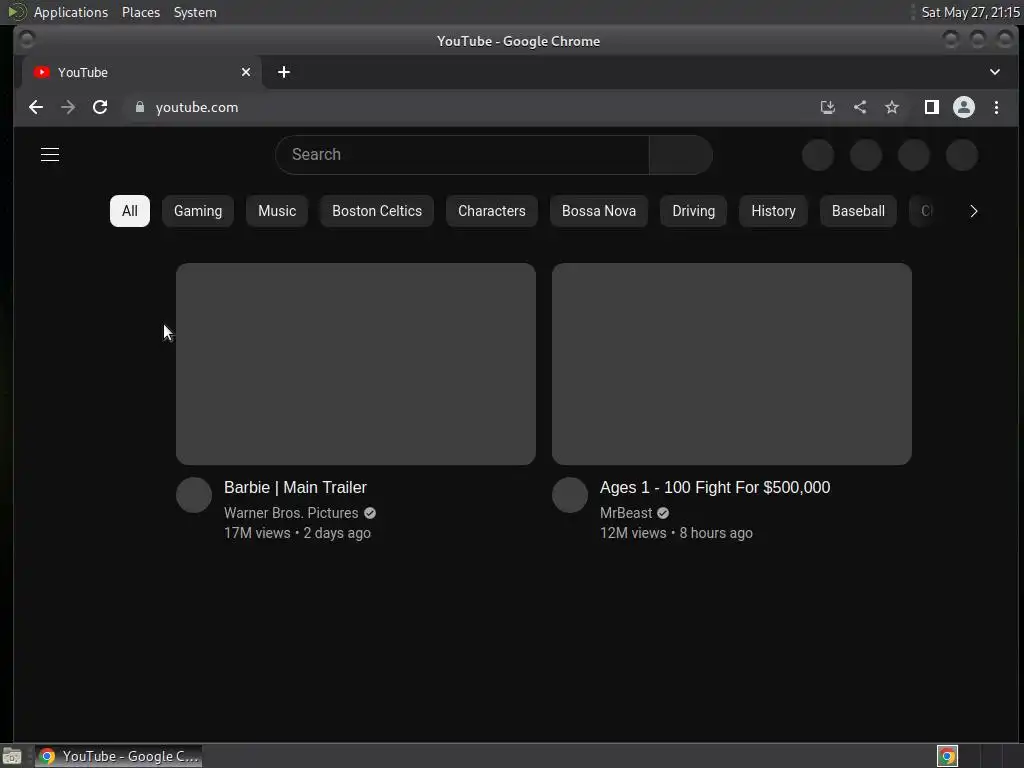This screenshot has height=768, width=1024.
Task: Click the browser forward arrow
Action: point(68,107)
